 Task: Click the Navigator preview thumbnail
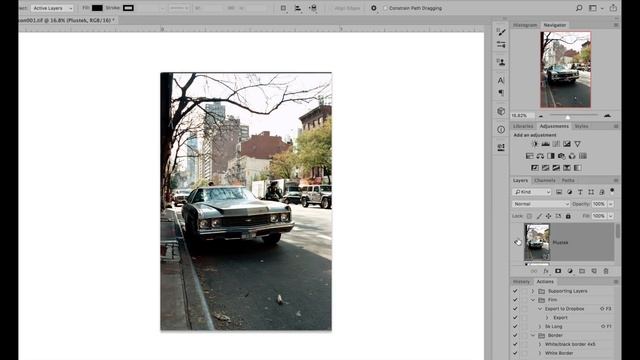click(x=565, y=70)
